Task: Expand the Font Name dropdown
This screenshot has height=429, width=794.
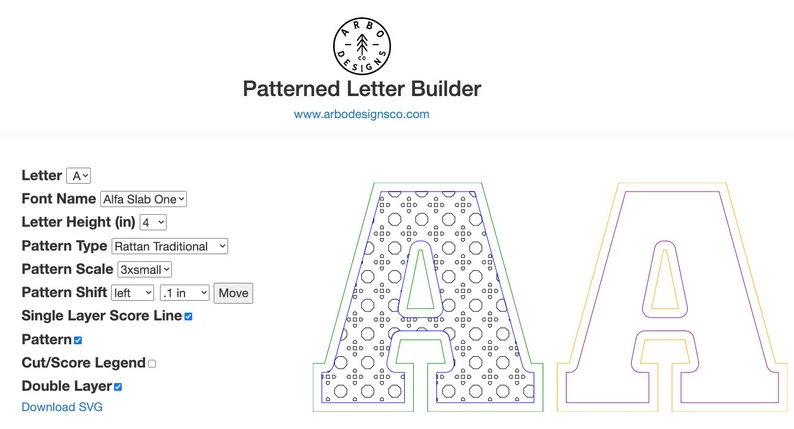Action: click(144, 199)
